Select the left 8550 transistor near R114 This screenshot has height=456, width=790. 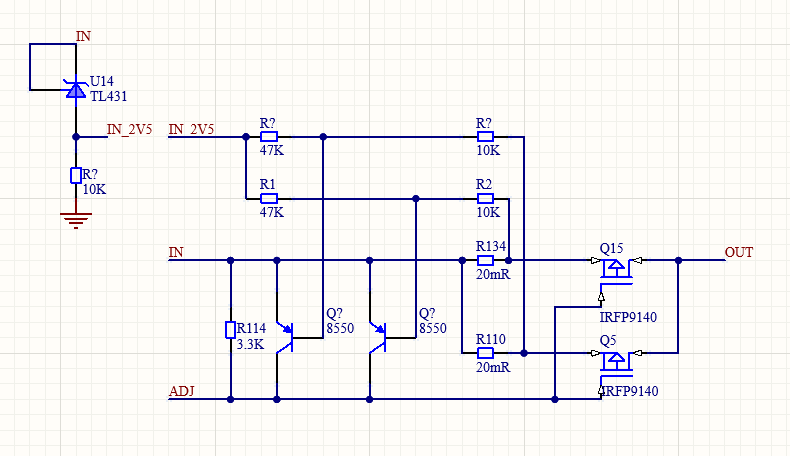click(285, 337)
